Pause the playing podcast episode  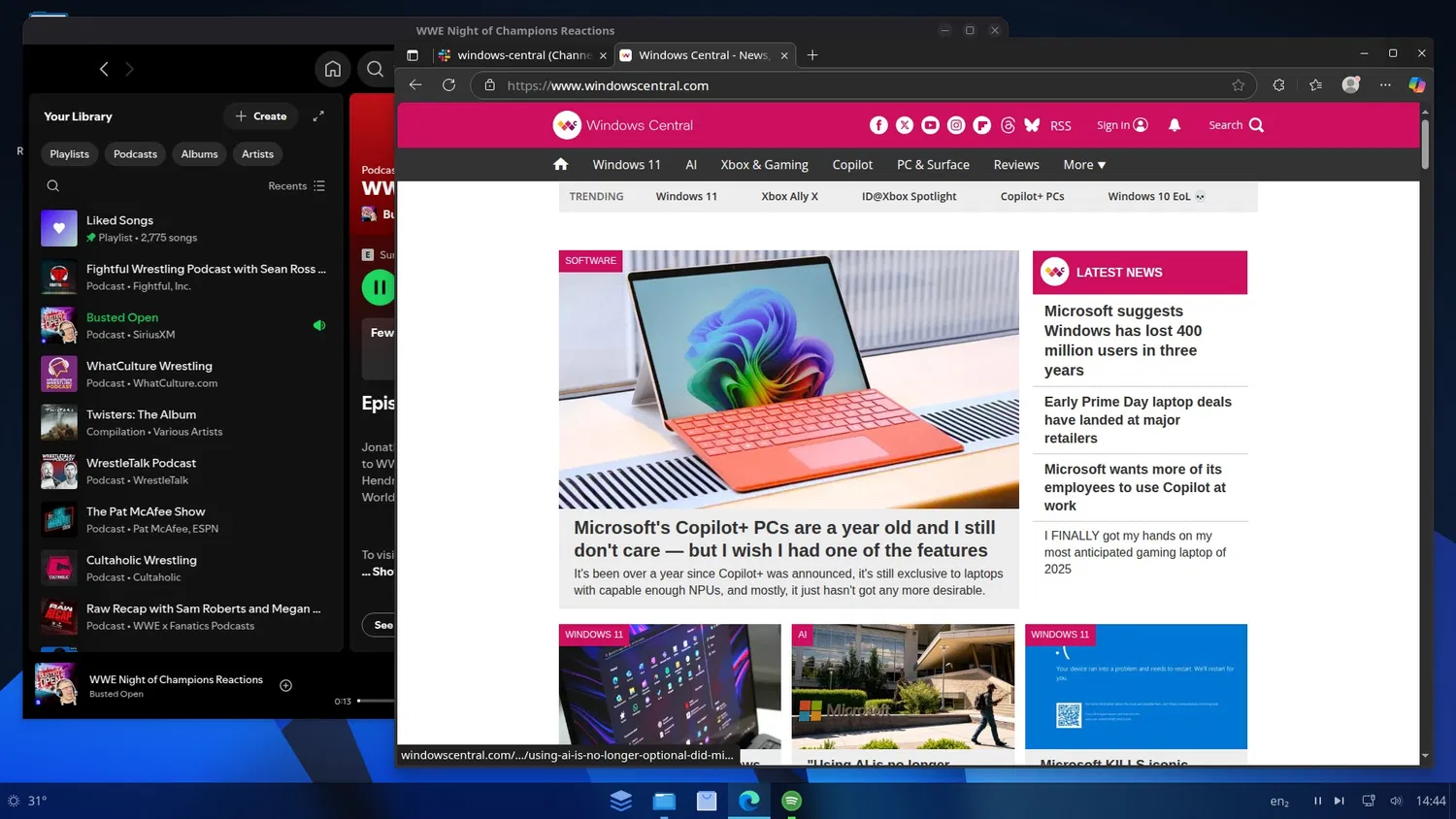(x=379, y=287)
